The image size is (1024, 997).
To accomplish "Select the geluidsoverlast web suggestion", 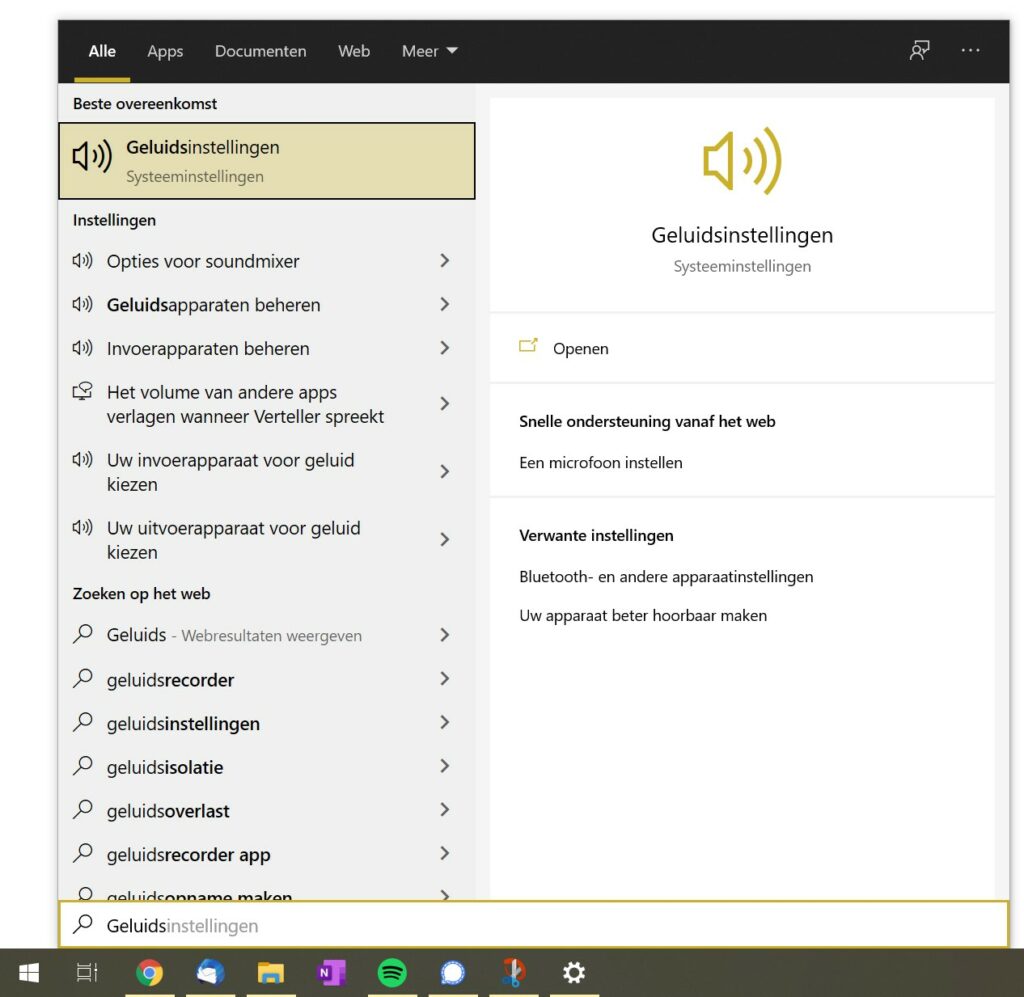I will point(267,810).
